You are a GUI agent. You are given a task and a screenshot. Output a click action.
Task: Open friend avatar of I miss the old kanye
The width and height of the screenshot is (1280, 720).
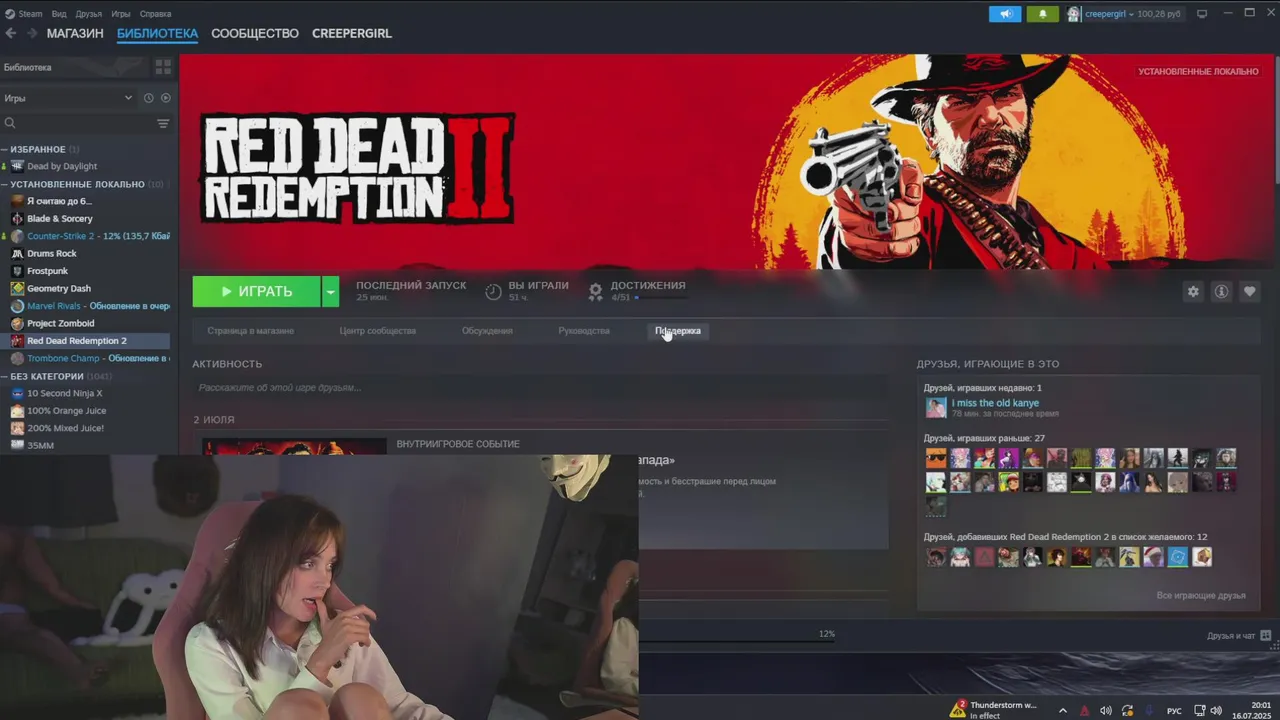(x=936, y=407)
